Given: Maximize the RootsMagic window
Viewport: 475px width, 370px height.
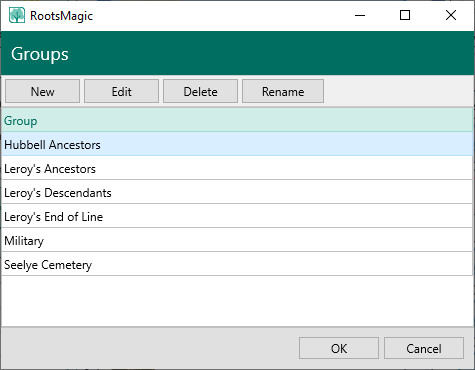Looking at the screenshot, I should (x=405, y=15).
